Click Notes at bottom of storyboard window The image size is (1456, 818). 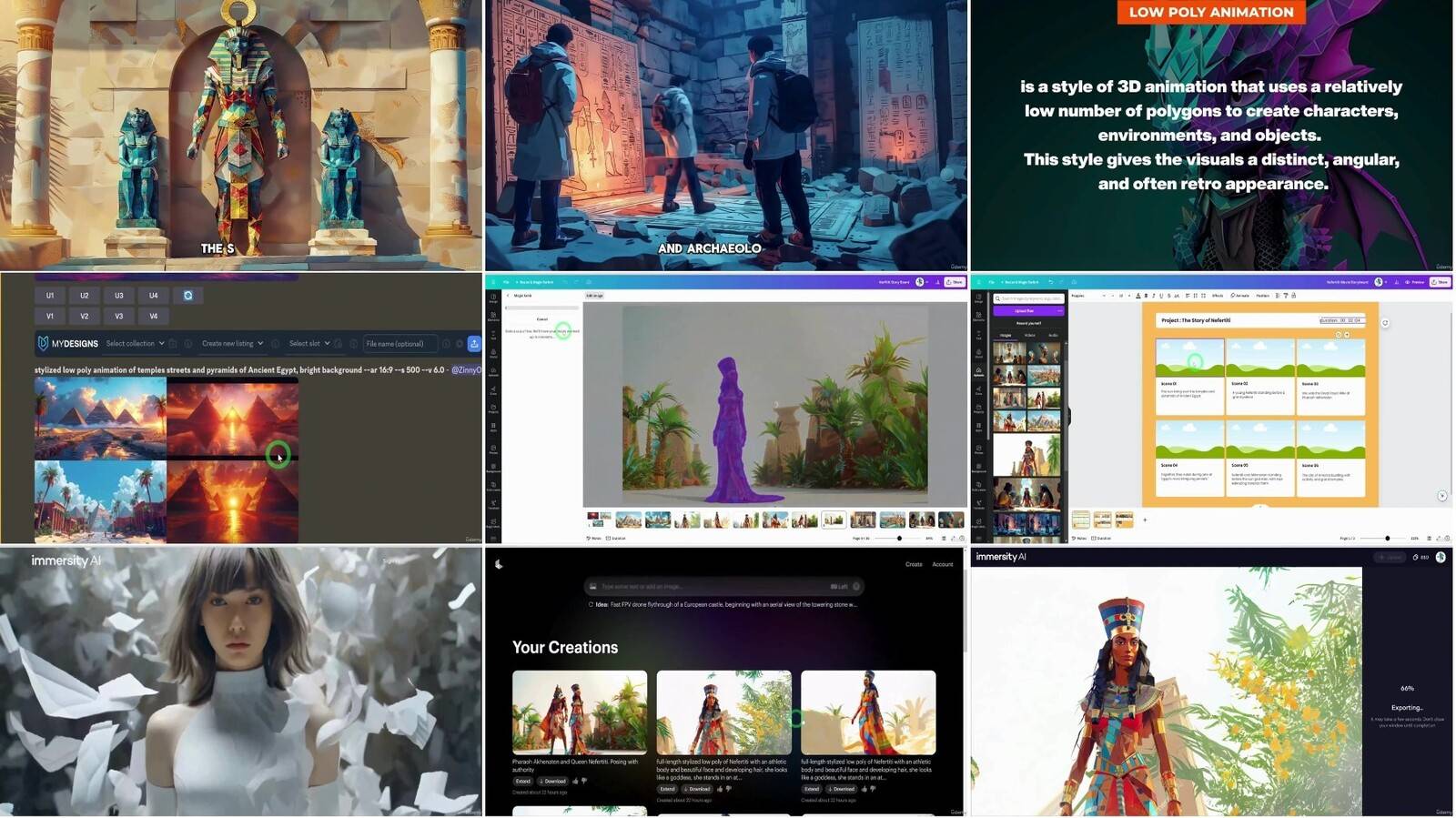coord(1079,539)
